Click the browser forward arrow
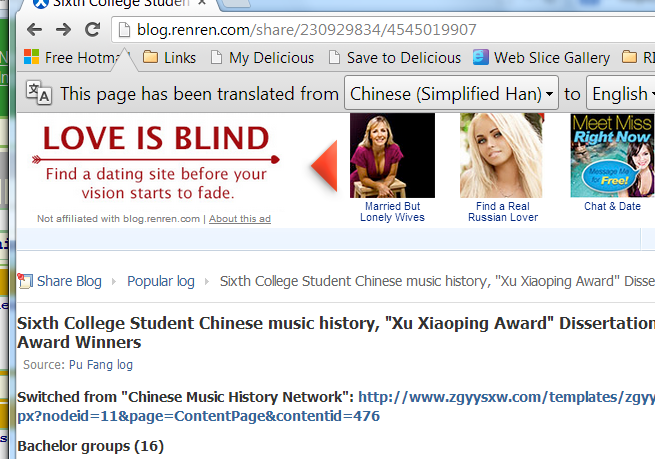The image size is (655, 459). pos(63,30)
